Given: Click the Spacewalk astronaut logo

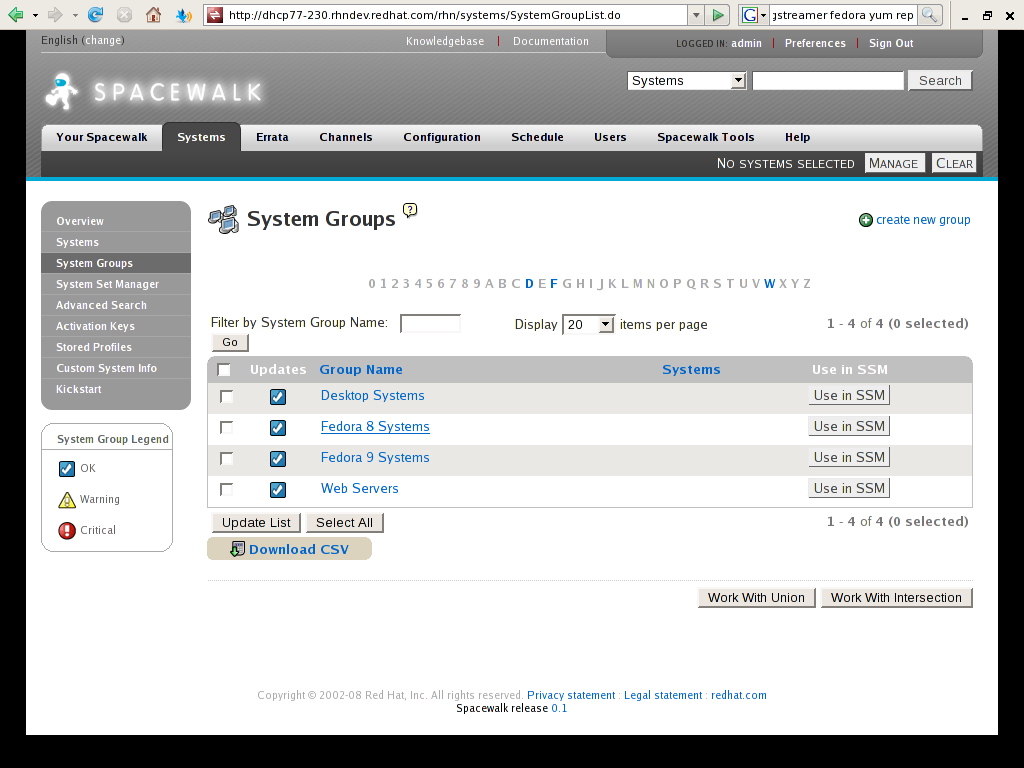Looking at the screenshot, I should click(63, 91).
